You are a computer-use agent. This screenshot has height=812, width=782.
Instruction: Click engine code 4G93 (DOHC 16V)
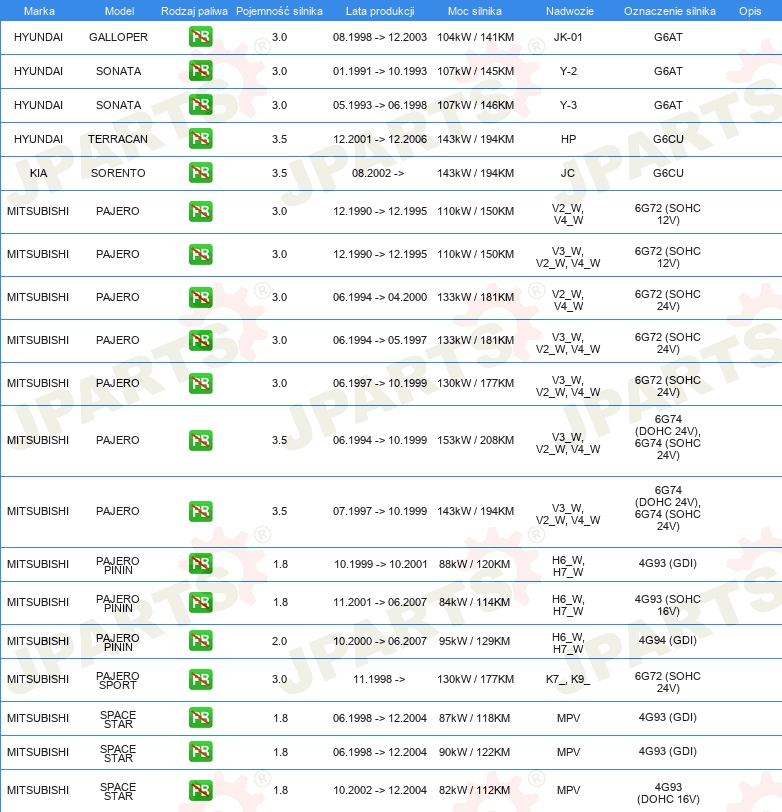click(668, 793)
